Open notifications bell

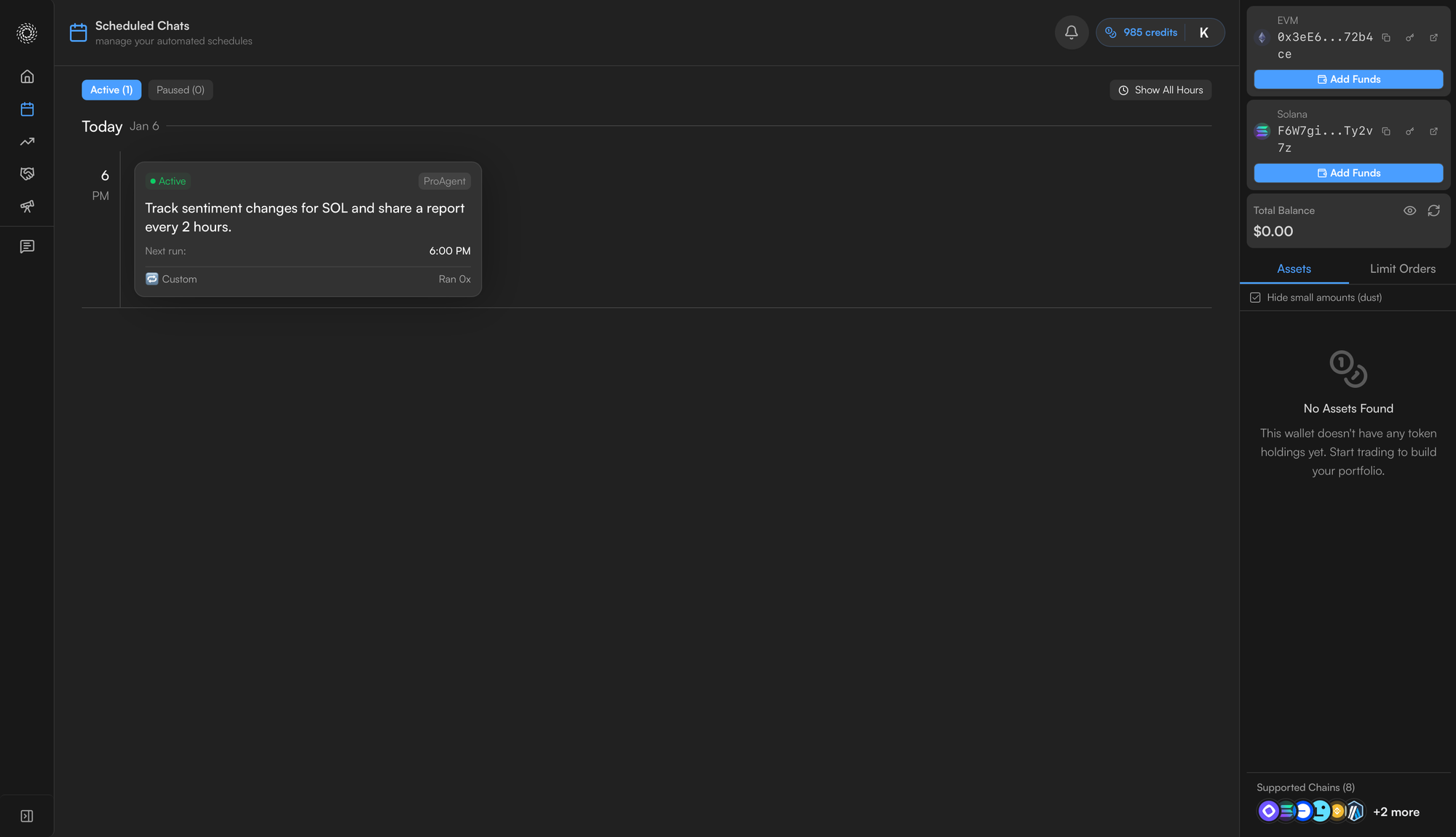tap(1071, 33)
